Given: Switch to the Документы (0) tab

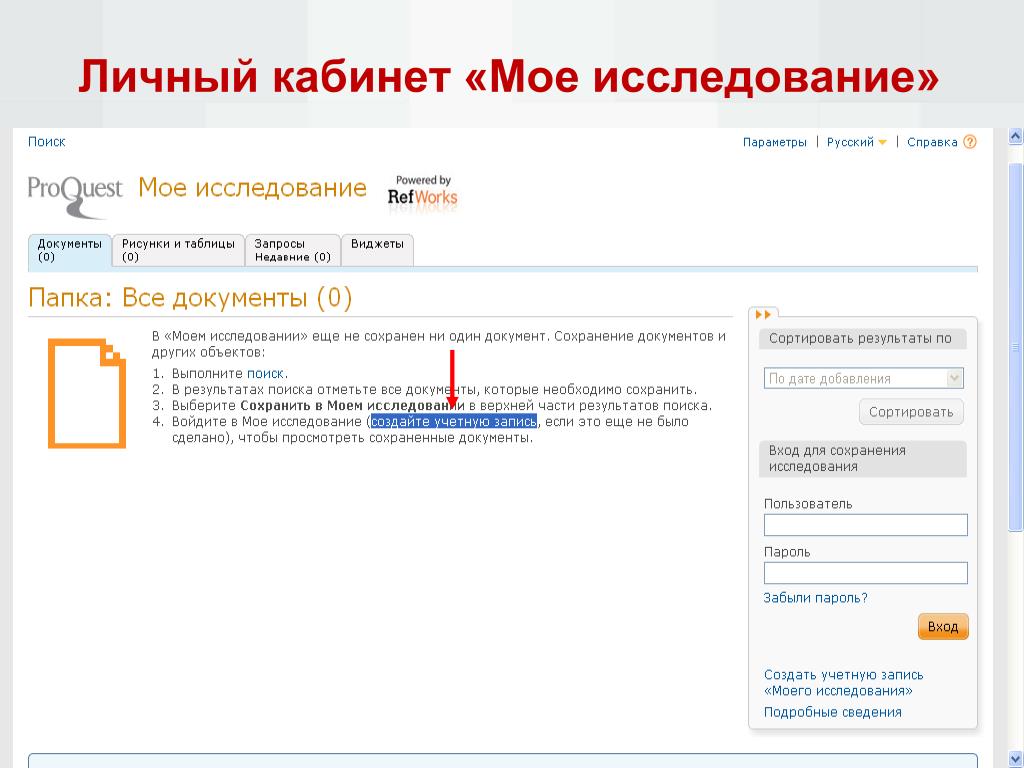Looking at the screenshot, I should point(70,250).
